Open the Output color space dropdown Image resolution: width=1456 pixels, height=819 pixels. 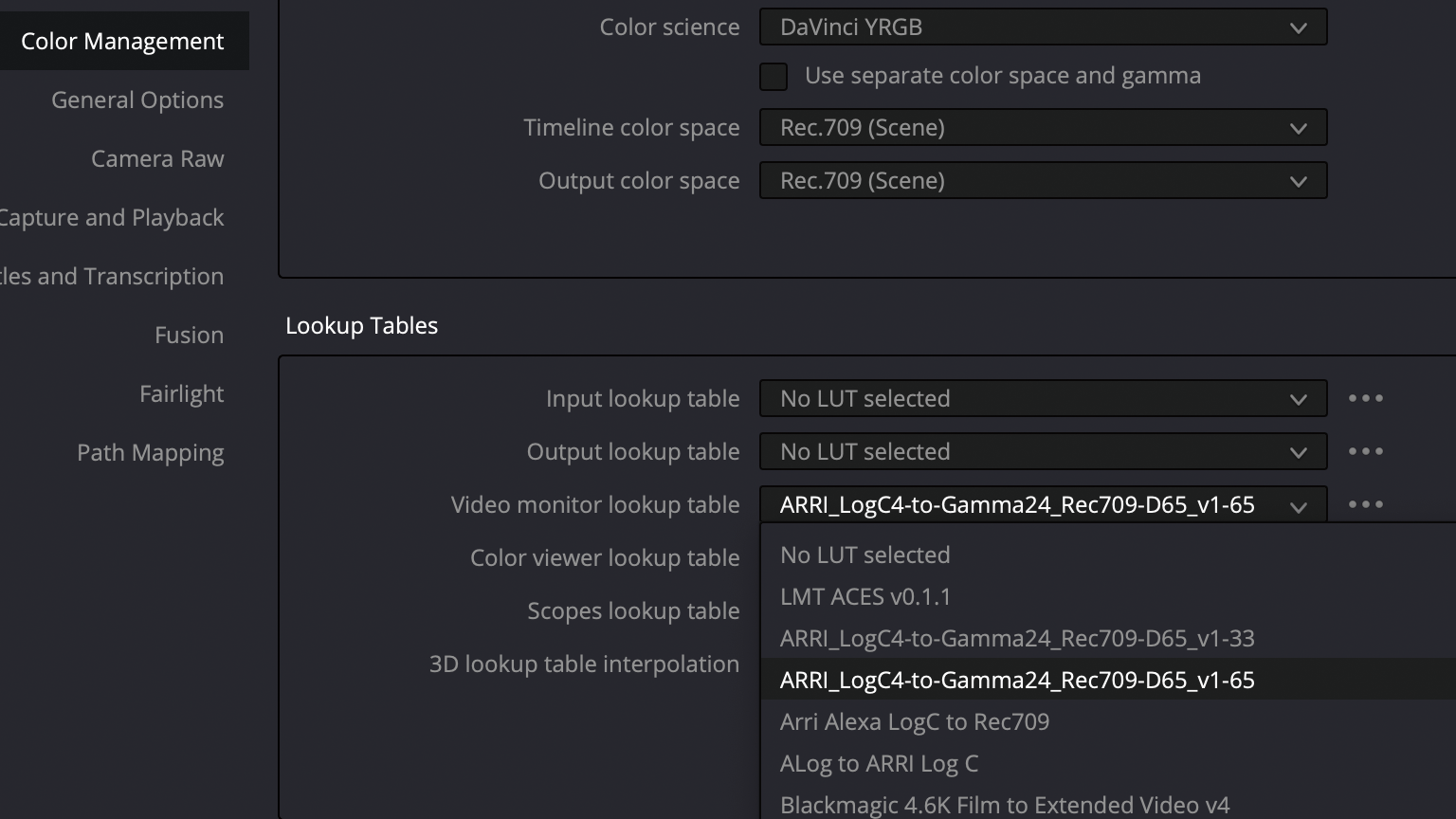tap(1043, 181)
